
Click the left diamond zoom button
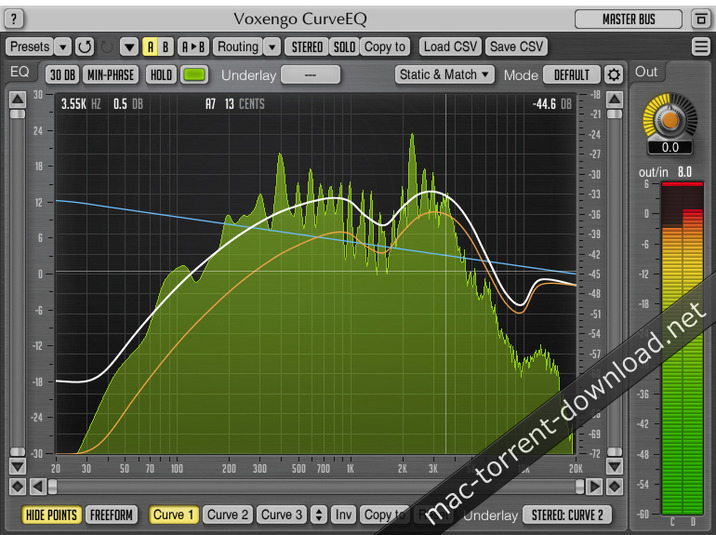coord(17,487)
